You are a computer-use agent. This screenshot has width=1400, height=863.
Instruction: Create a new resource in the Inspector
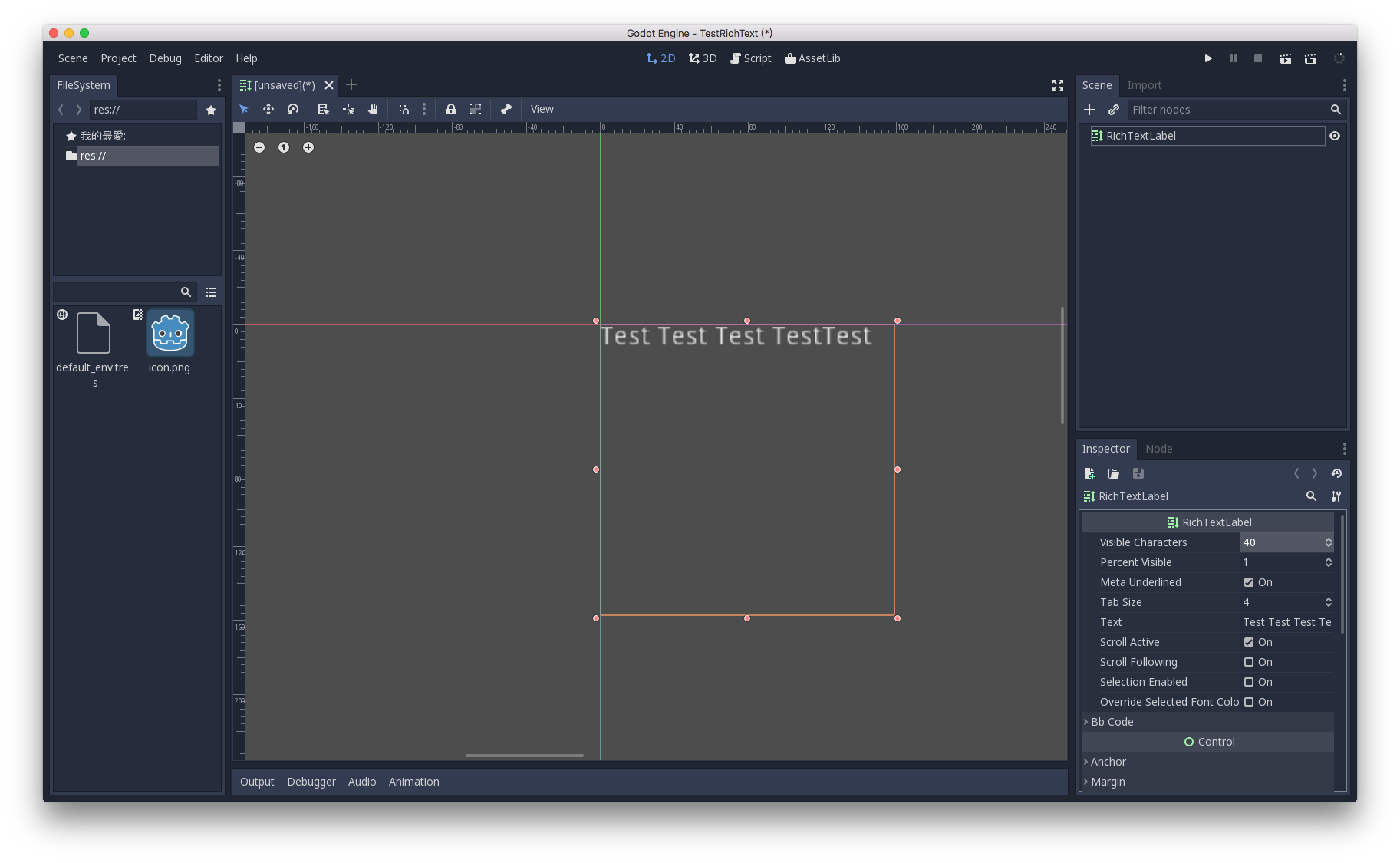coord(1089,473)
